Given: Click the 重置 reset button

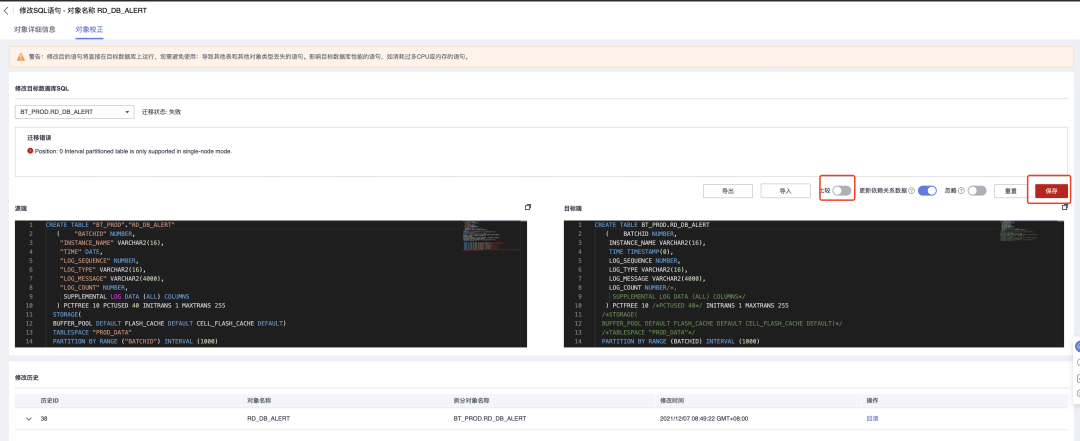Looking at the screenshot, I should pyautogui.click(x=1010, y=191).
